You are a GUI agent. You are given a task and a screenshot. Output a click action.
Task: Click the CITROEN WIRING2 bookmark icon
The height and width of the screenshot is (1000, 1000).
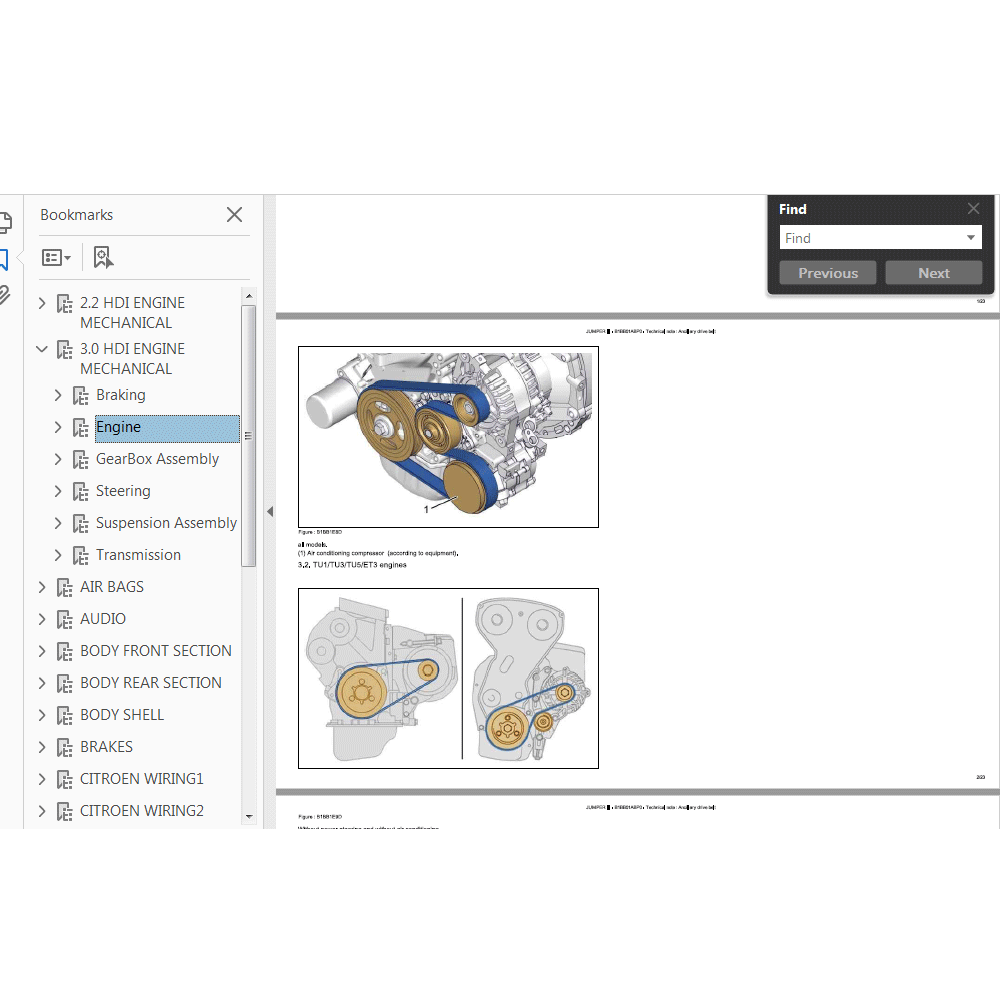coord(64,811)
